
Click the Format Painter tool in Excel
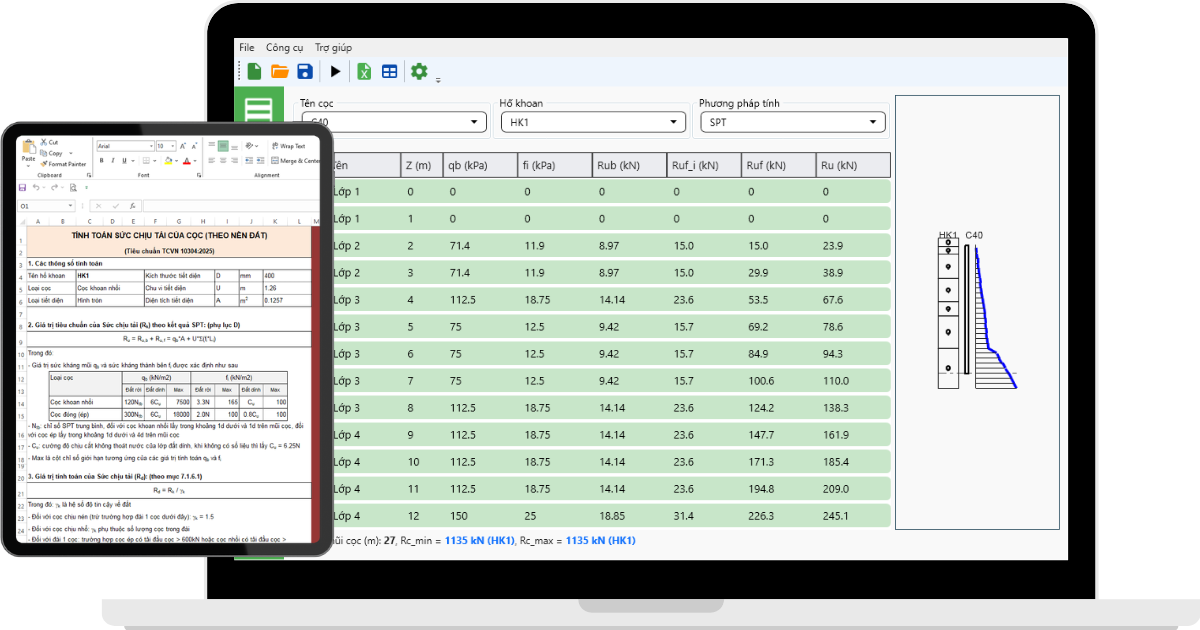[66, 163]
